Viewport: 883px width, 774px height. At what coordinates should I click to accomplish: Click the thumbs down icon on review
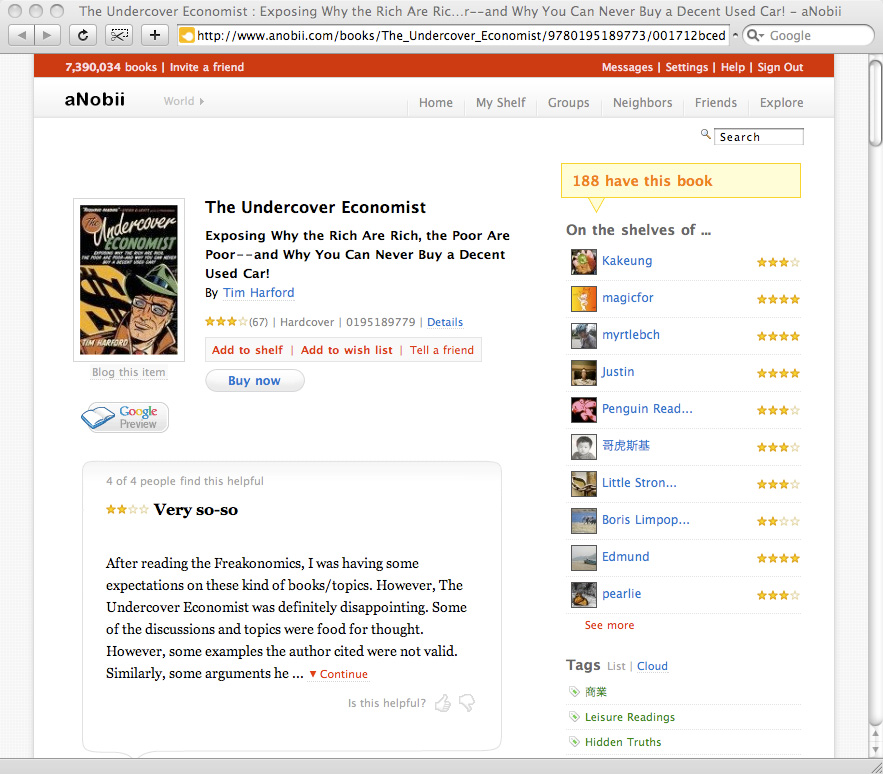(x=467, y=702)
